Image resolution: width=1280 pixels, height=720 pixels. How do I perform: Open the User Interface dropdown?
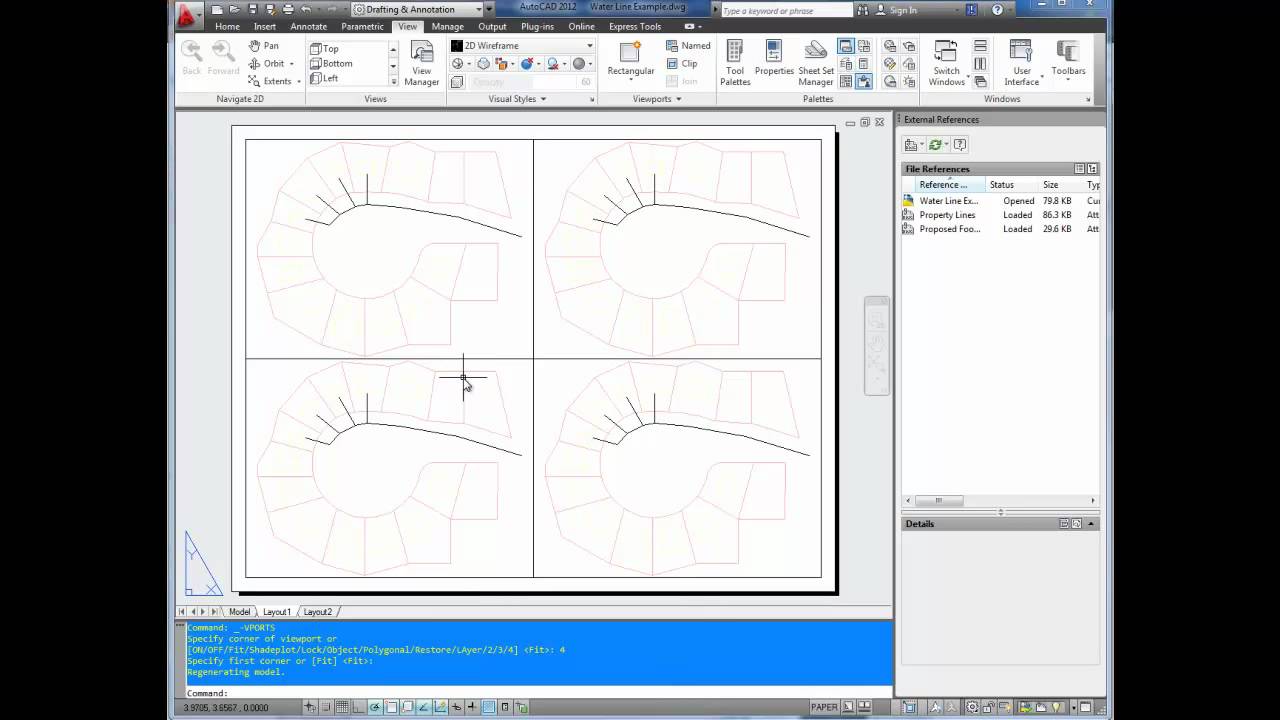coord(1022,63)
